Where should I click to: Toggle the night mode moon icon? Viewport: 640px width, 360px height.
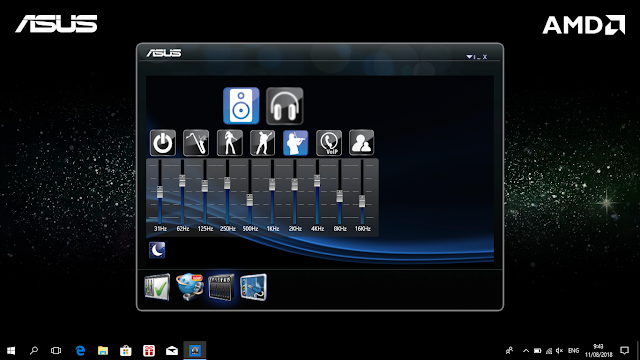157,250
